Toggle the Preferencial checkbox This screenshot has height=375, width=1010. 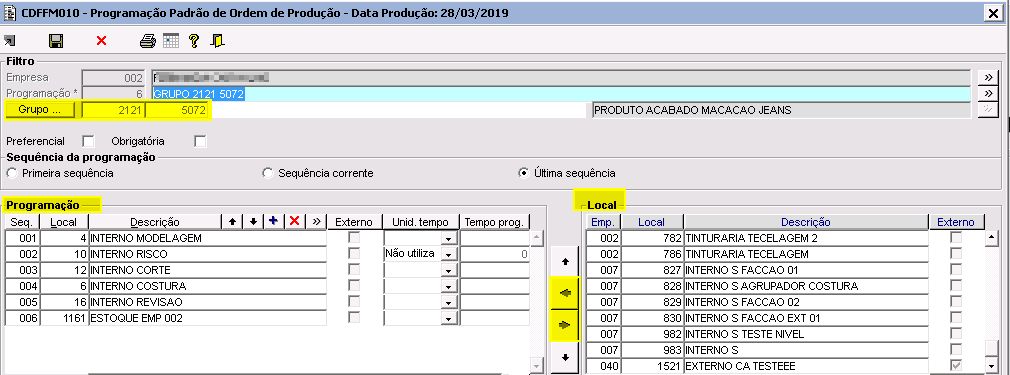click(x=88, y=141)
